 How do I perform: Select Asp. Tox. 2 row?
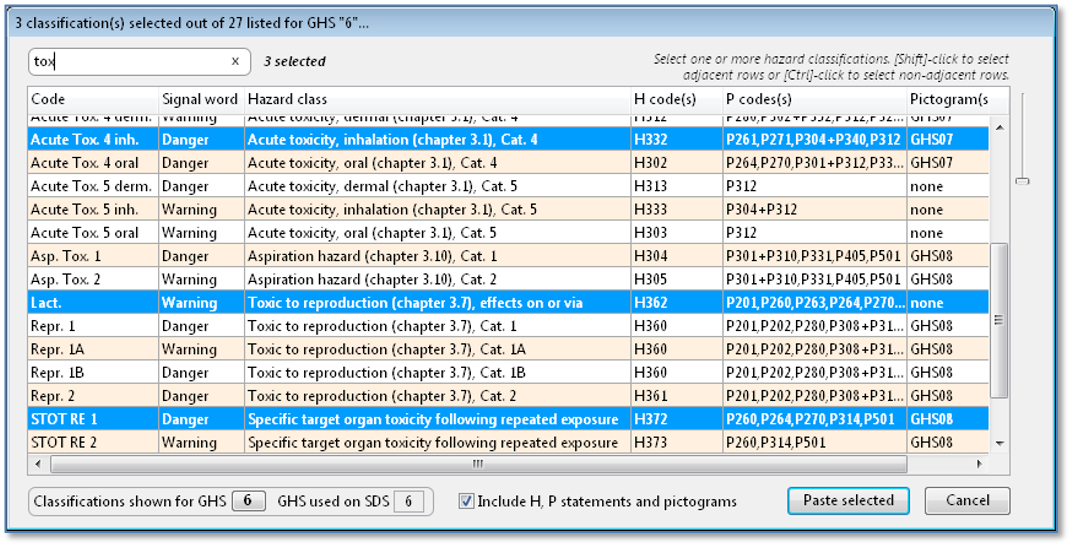(x=508, y=280)
